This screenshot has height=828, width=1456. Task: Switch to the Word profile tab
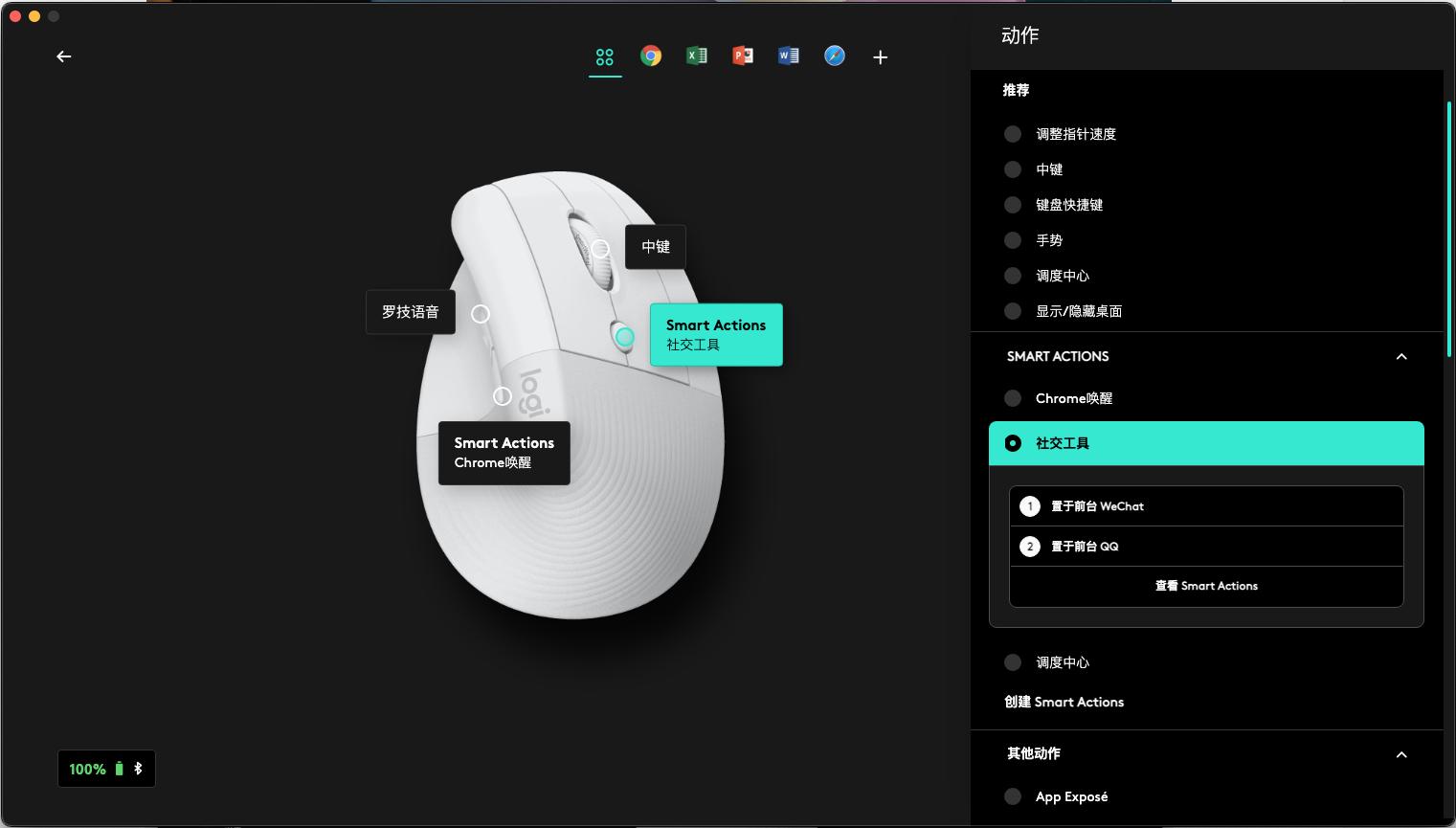click(x=788, y=56)
